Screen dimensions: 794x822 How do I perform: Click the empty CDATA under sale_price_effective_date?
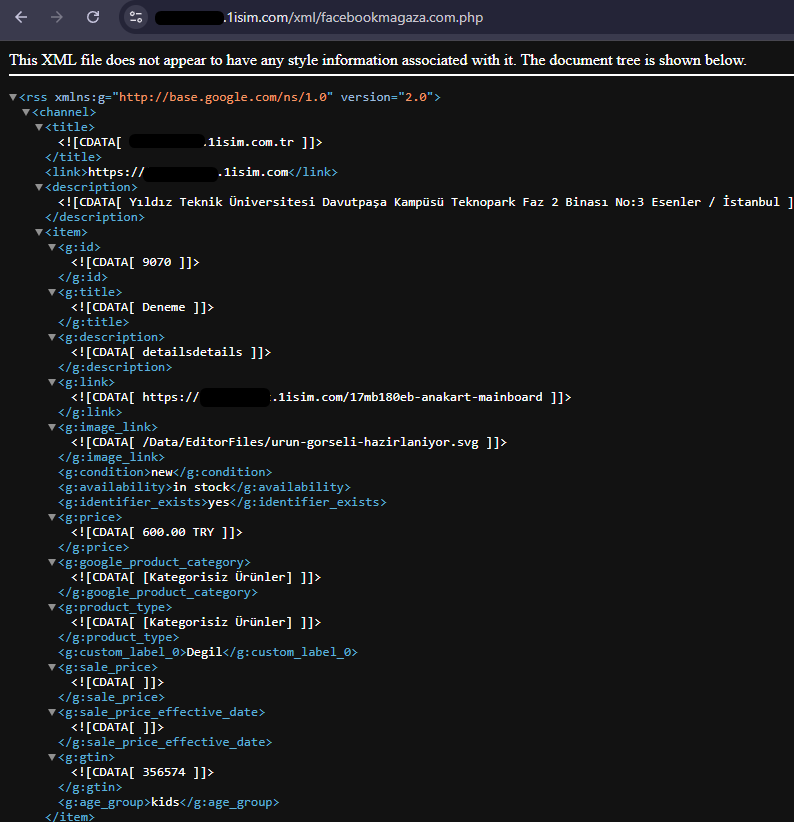[x=117, y=728]
